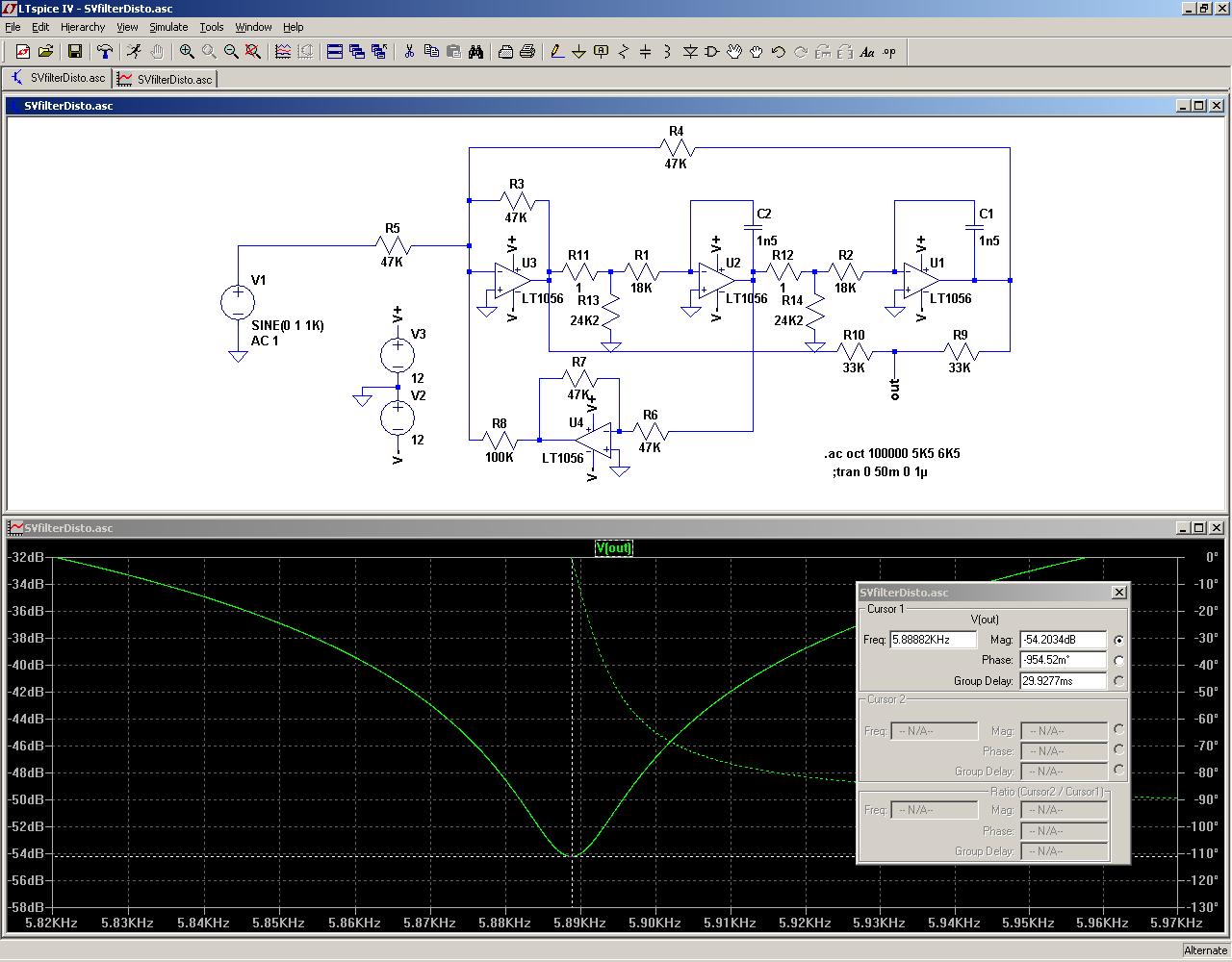1232x962 pixels.
Task: Select the Draw Wire pencil tool
Action: pos(557,52)
